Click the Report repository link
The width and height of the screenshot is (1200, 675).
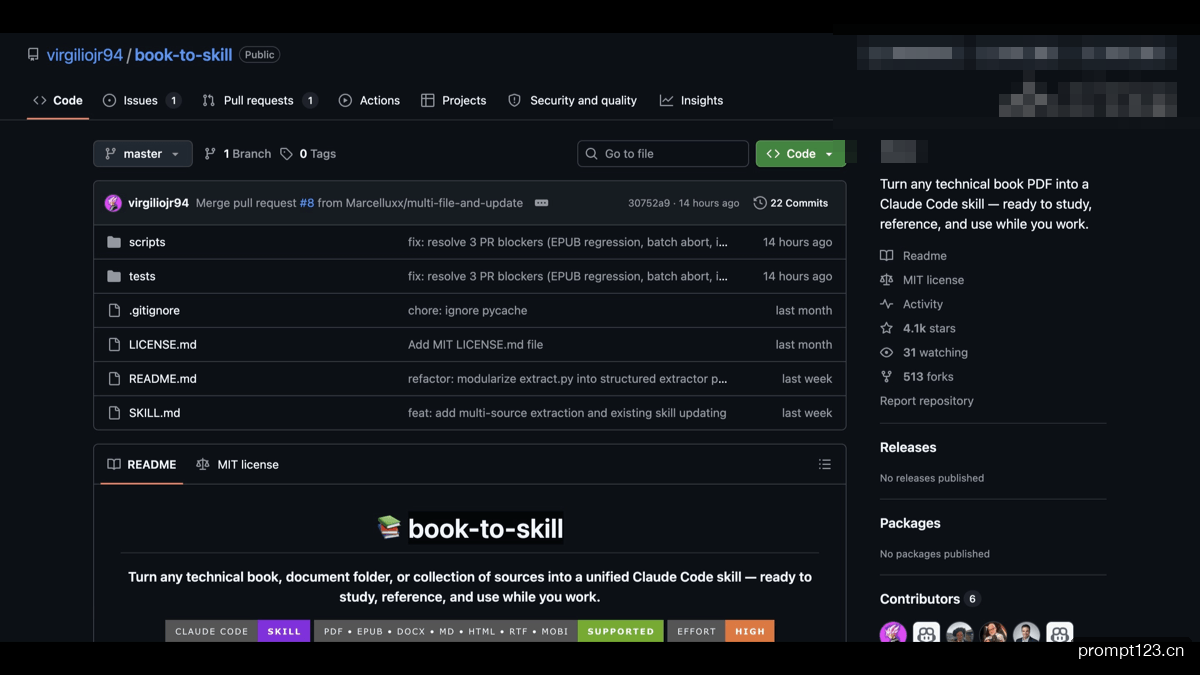tap(926, 401)
